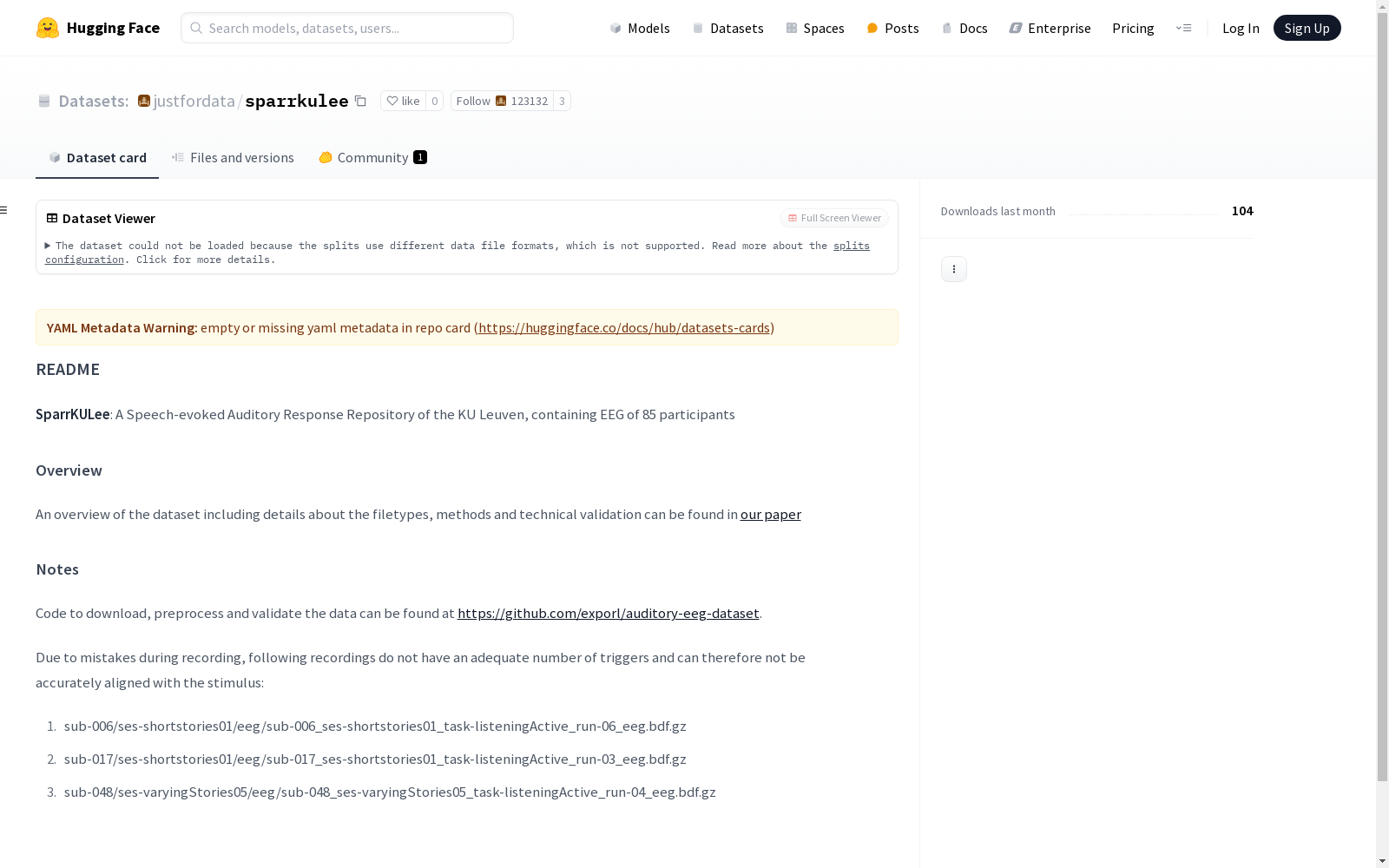Click the sub-017 recording file path
Screen dimensions: 1389x868
(375, 759)
